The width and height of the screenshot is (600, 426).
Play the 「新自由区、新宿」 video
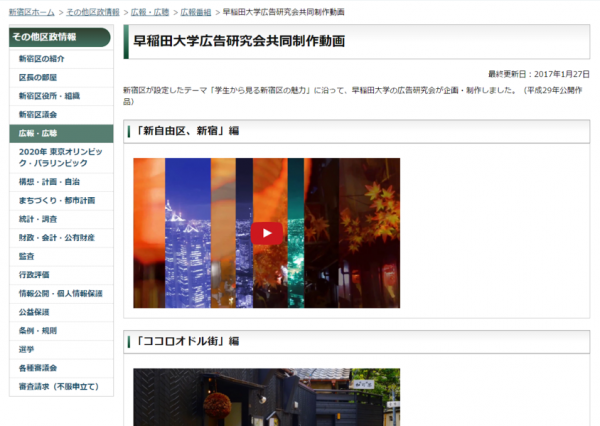pyautogui.click(x=267, y=233)
